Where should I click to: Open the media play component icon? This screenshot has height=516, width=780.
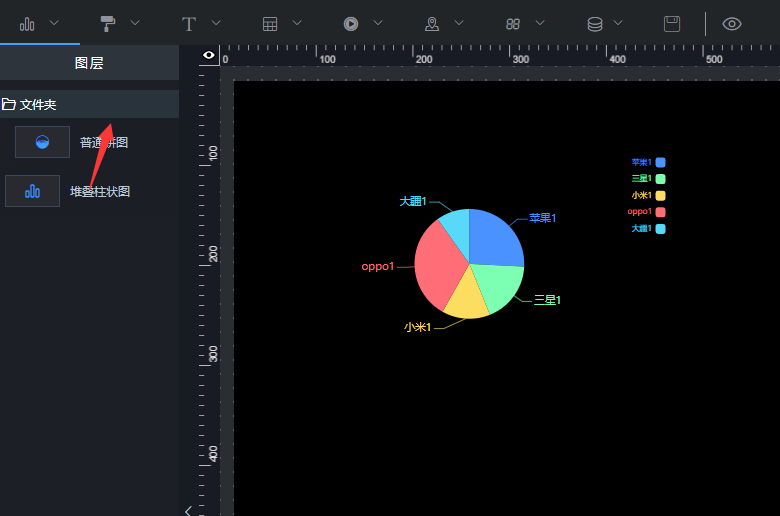click(x=351, y=24)
